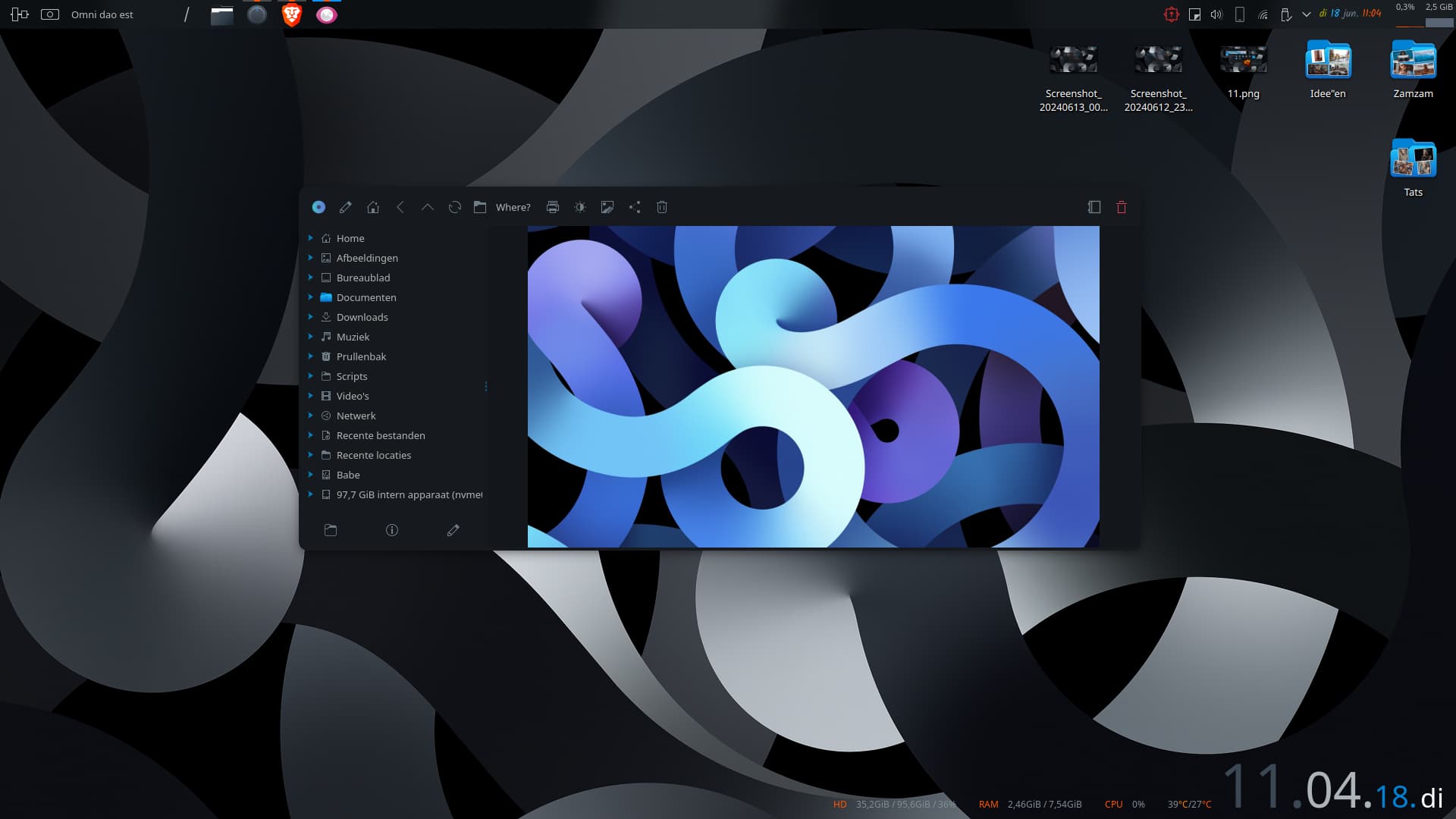
Task: Open the Brave browser from the panel
Action: (292, 14)
